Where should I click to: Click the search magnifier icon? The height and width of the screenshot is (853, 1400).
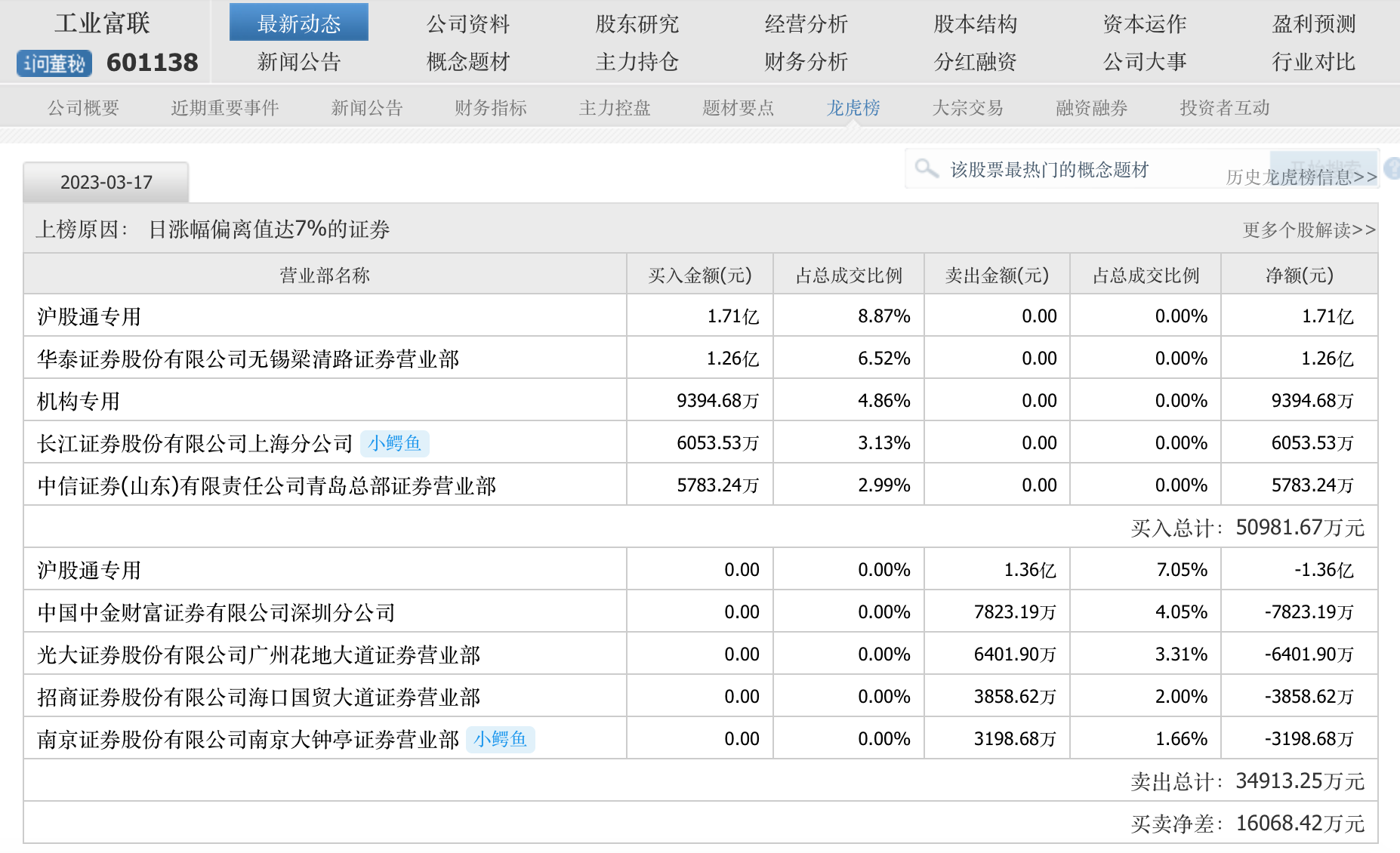pyautogui.click(x=926, y=168)
